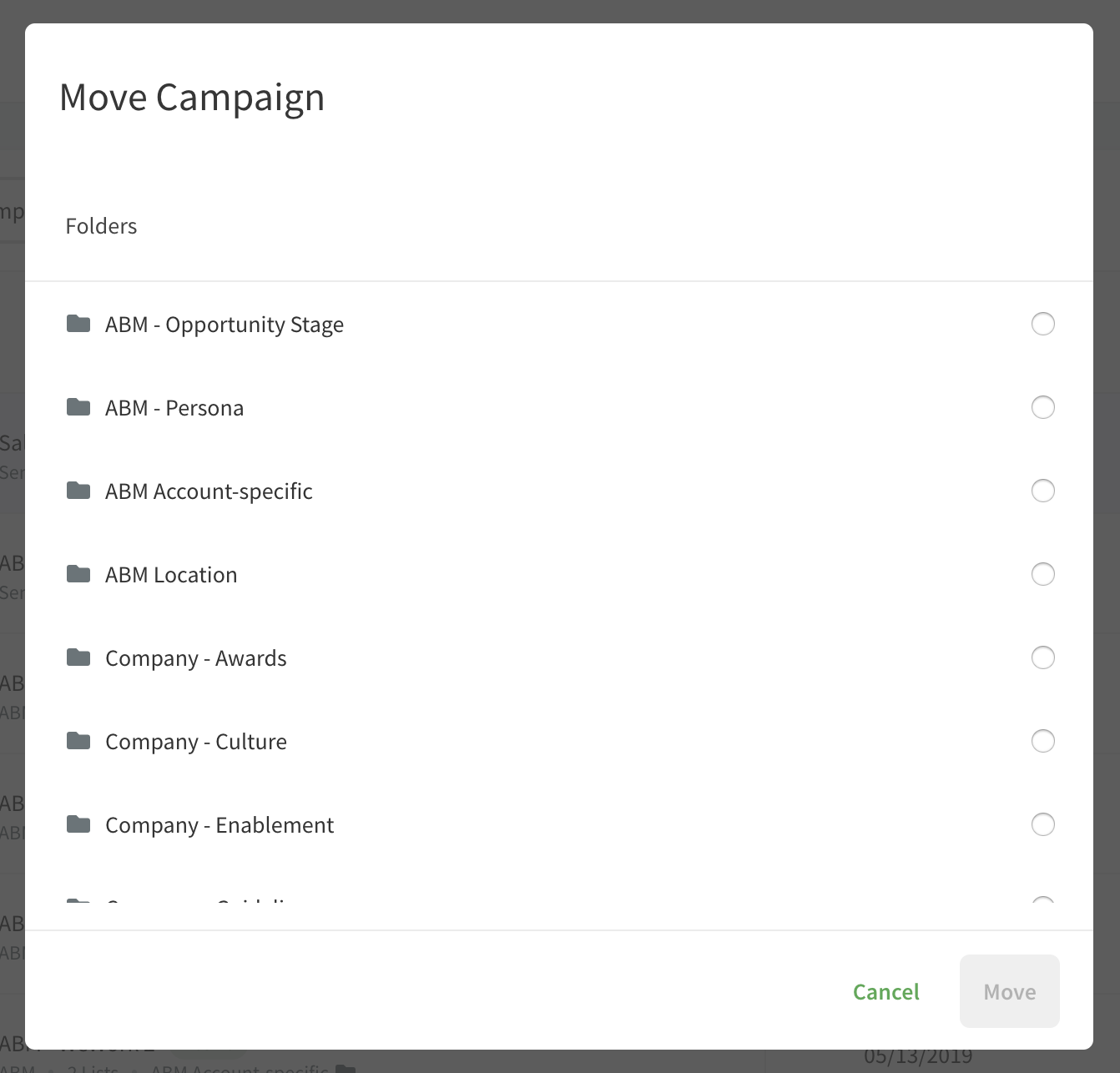The width and height of the screenshot is (1120, 1073).
Task: Click the Move button
Action: 1010,991
